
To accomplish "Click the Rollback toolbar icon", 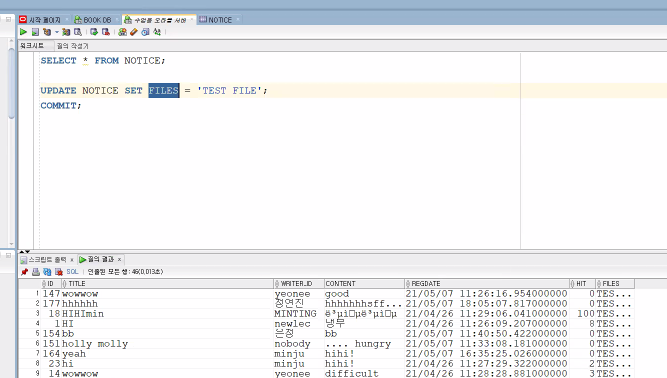I will pyautogui.click(x=106, y=32).
